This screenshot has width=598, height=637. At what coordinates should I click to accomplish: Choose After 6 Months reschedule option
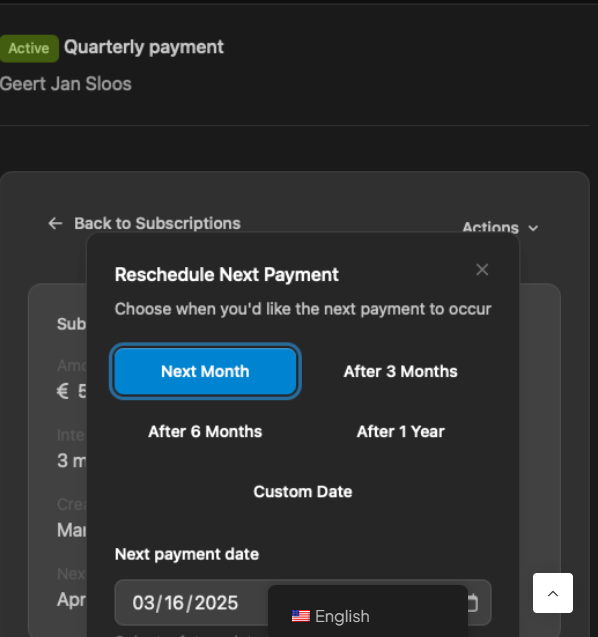[x=205, y=431]
